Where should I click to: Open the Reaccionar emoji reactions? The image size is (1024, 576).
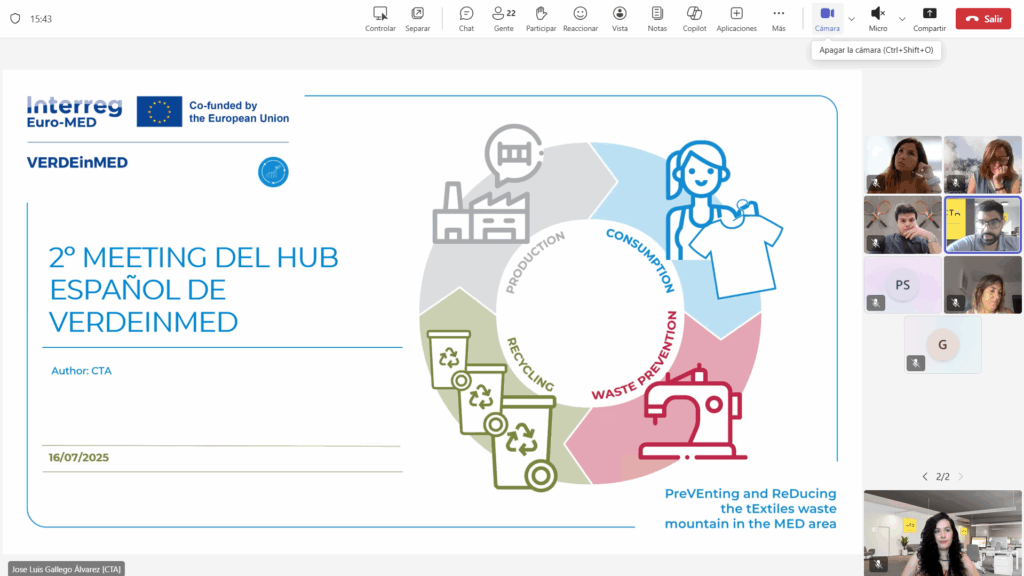(x=580, y=19)
